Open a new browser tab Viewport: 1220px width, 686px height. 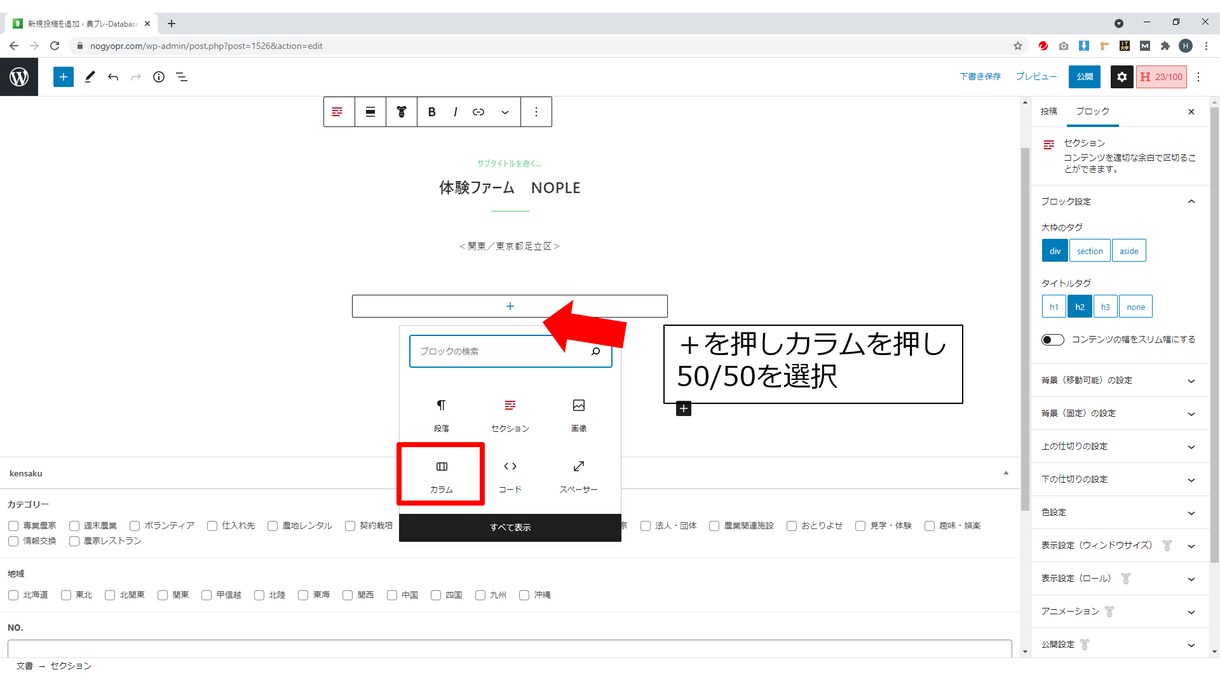click(x=172, y=23)
